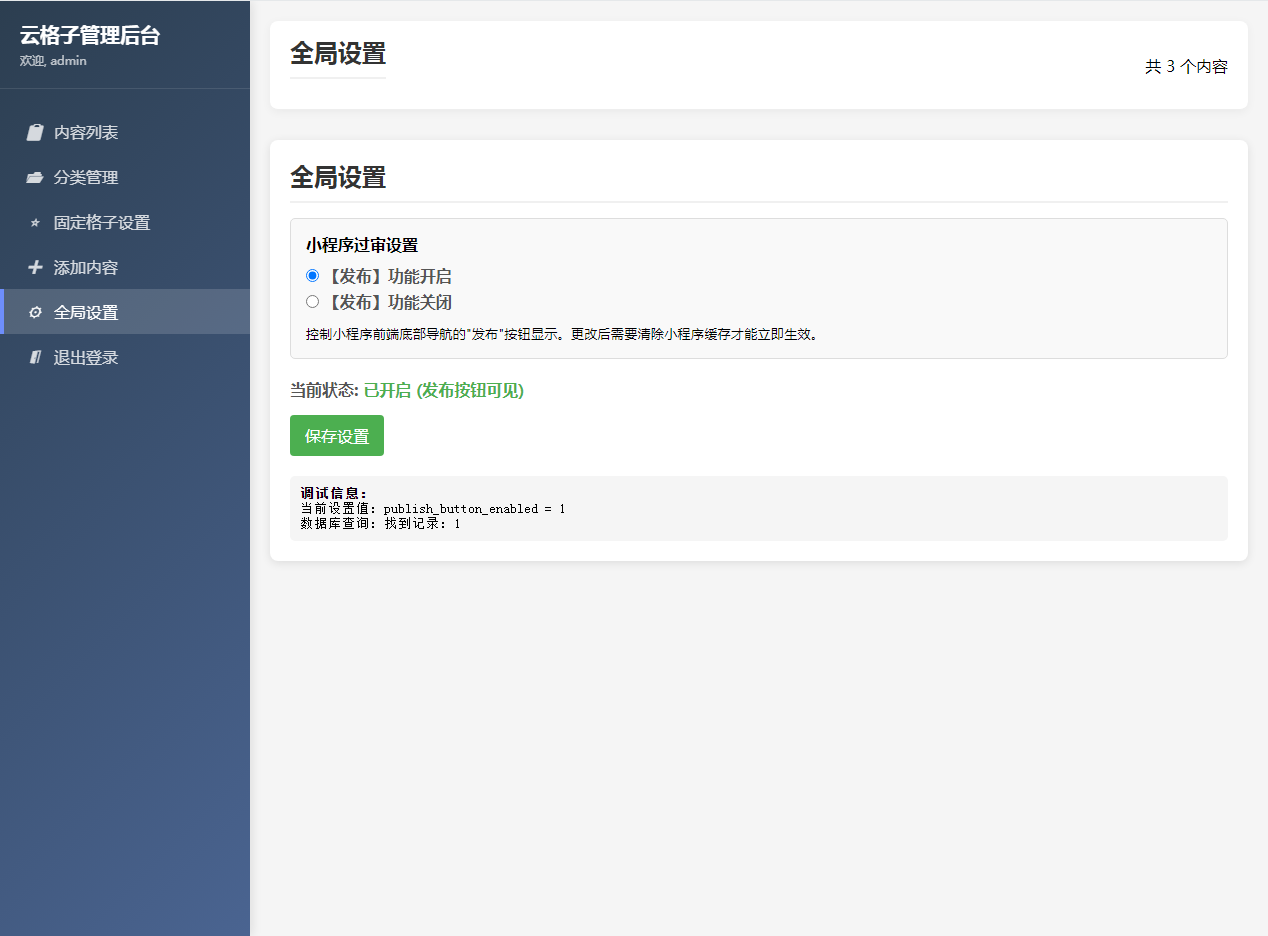Viewport: 1268px width, 936px height.
Task: Open 内容列表 in the sidebar menu
Action: [86, 132]
